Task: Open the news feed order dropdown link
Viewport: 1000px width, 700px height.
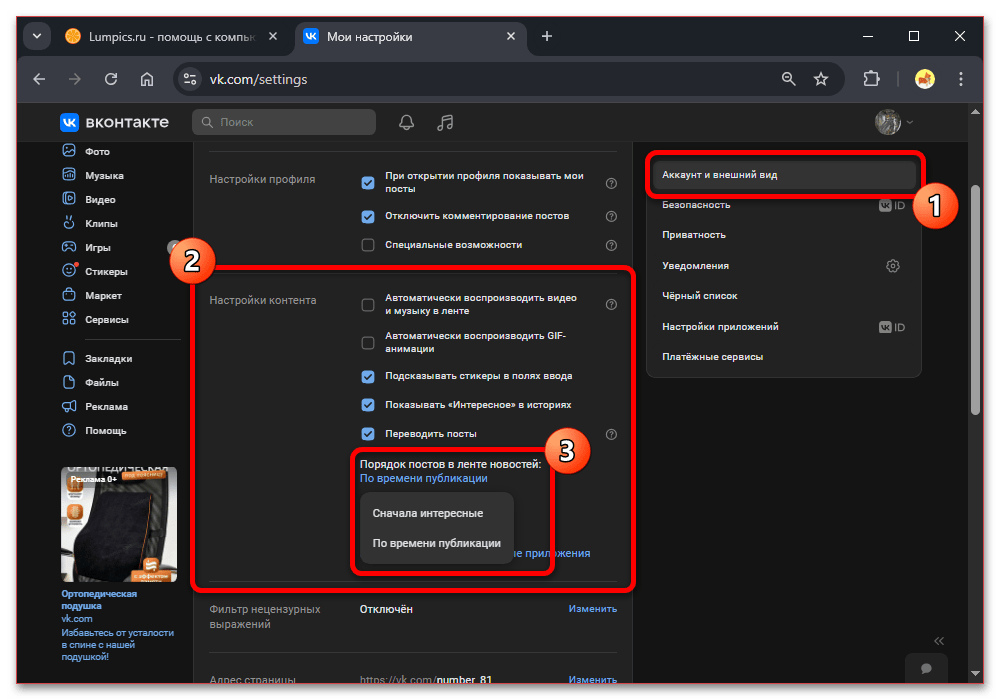Action: tap(423, 478)
